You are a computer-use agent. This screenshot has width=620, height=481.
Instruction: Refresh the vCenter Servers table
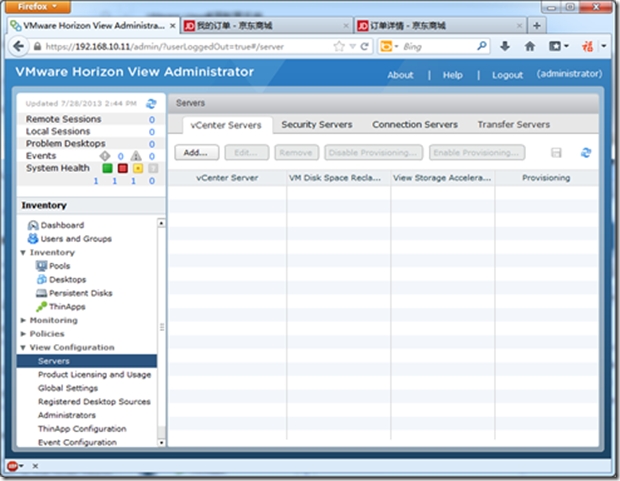point(586,153)
